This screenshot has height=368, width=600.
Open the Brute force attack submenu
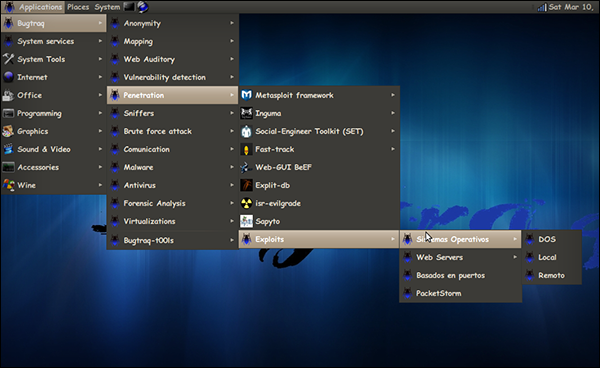[x=173, y=131]
